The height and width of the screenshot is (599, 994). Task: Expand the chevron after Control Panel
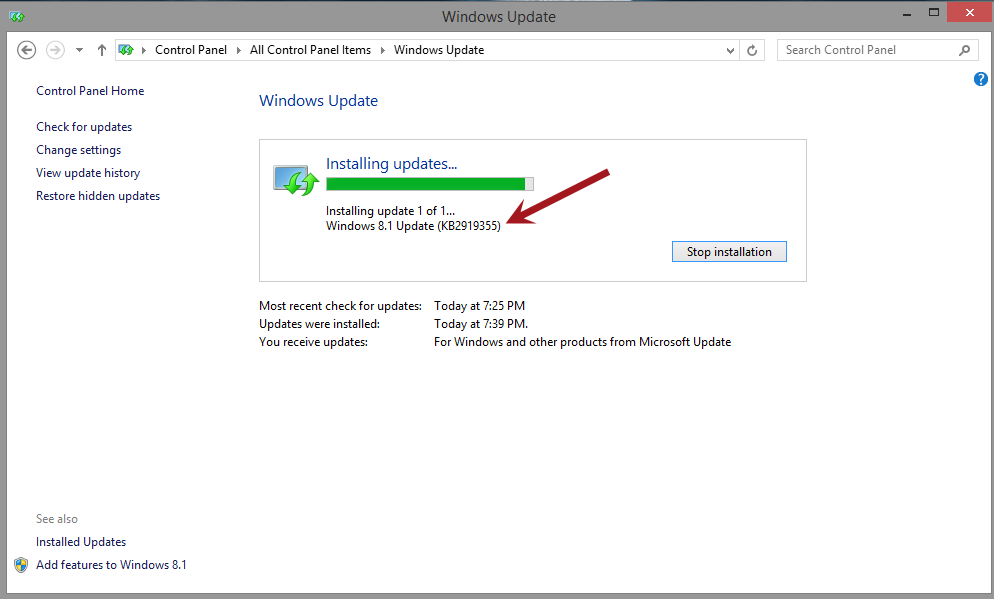(x=239, y=50)
